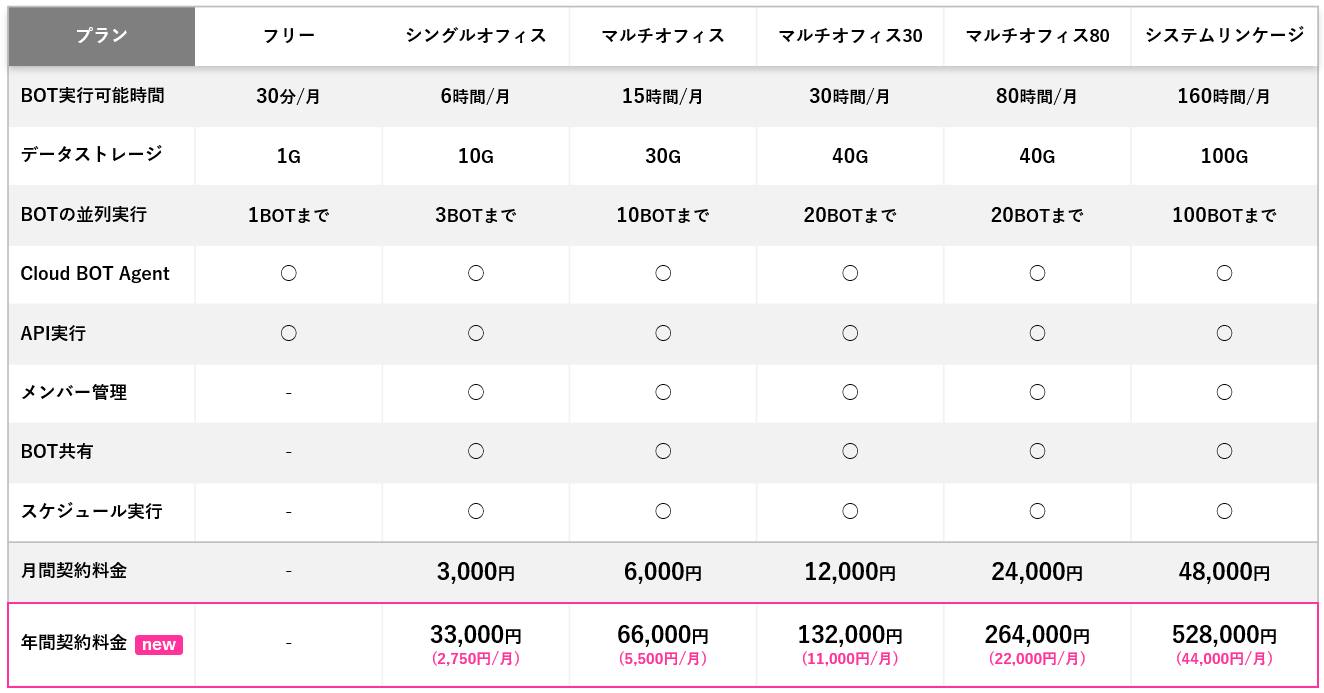Click the pink new badge
1324x693 pixels.
tap(159, 645)
